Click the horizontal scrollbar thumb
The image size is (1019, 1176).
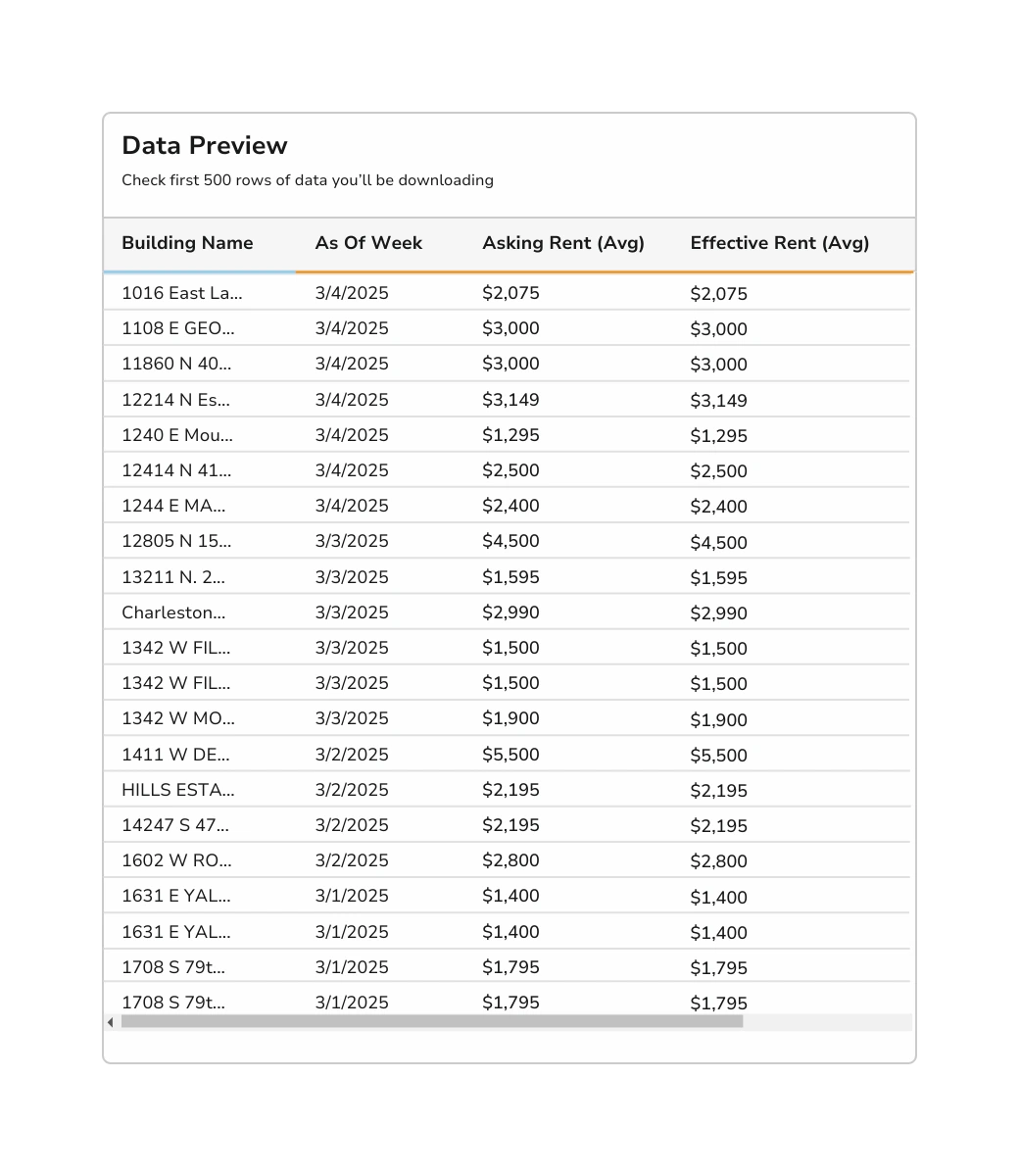point(432,1022)
